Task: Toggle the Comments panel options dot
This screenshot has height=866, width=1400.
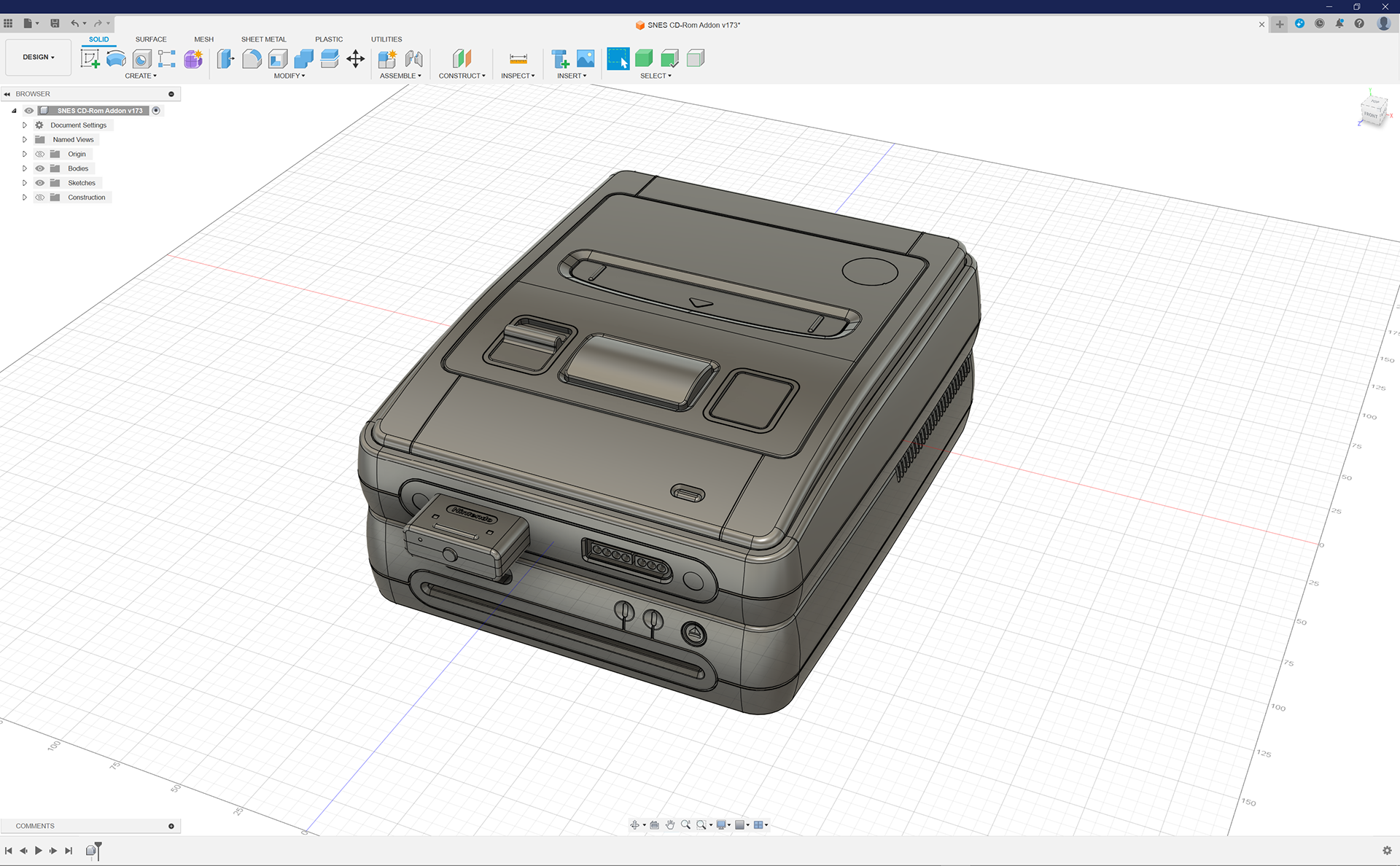Action: click(171, 826)
